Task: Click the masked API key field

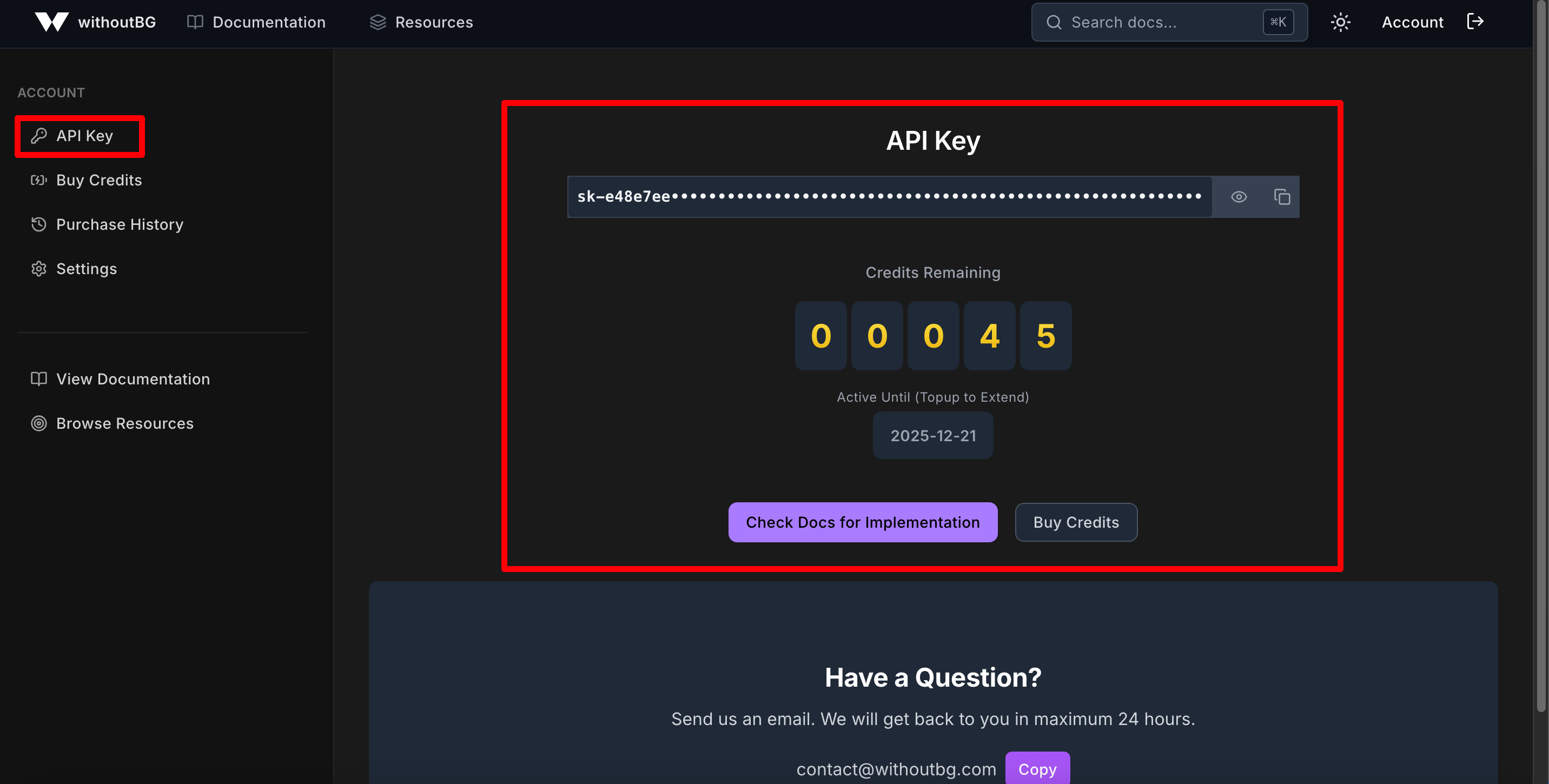Action: 889,197
